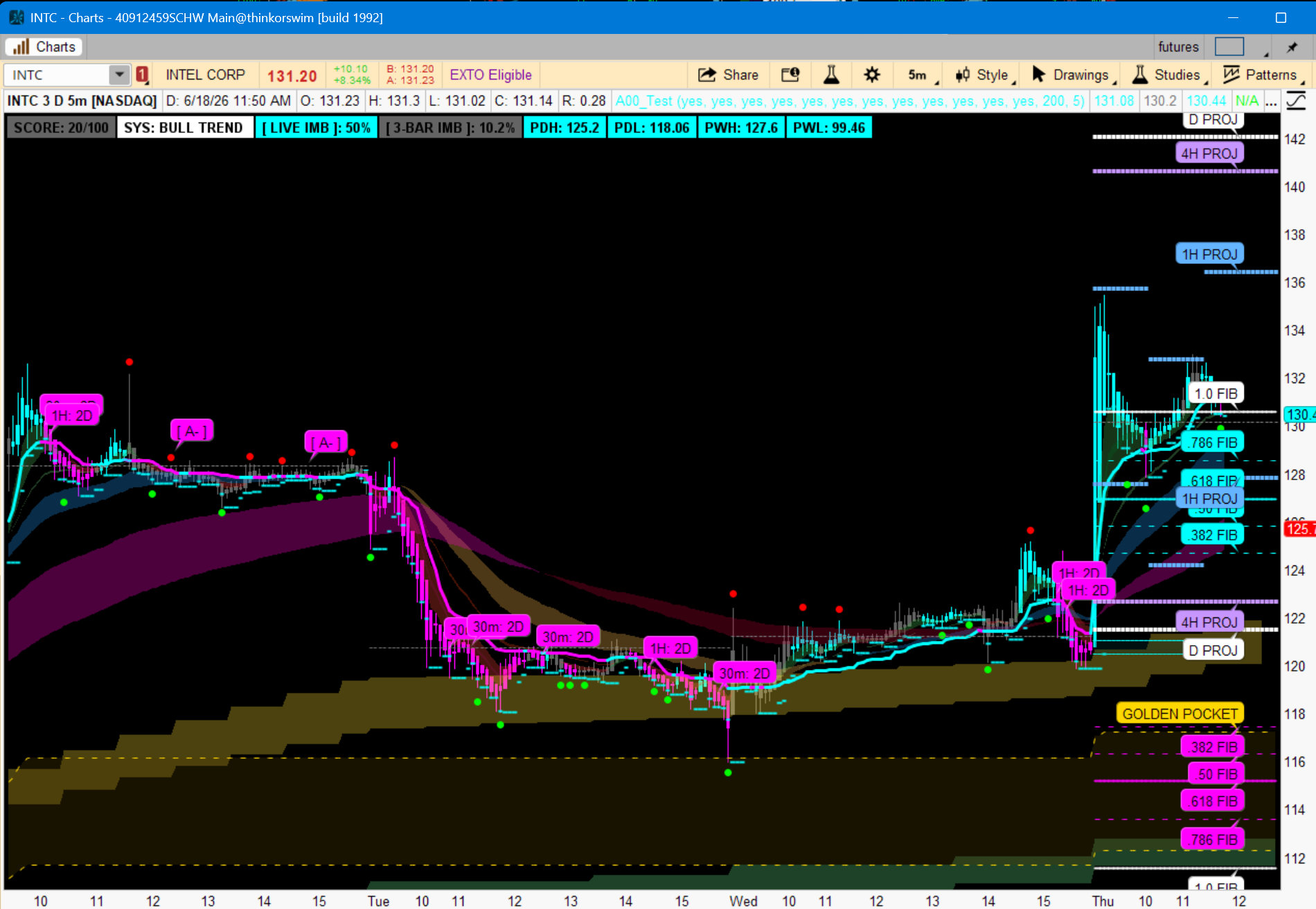The width and height of the screenshot is (1316, 909).
Task: Click the Wed date label on time axis
Action: tap(743, 901)
